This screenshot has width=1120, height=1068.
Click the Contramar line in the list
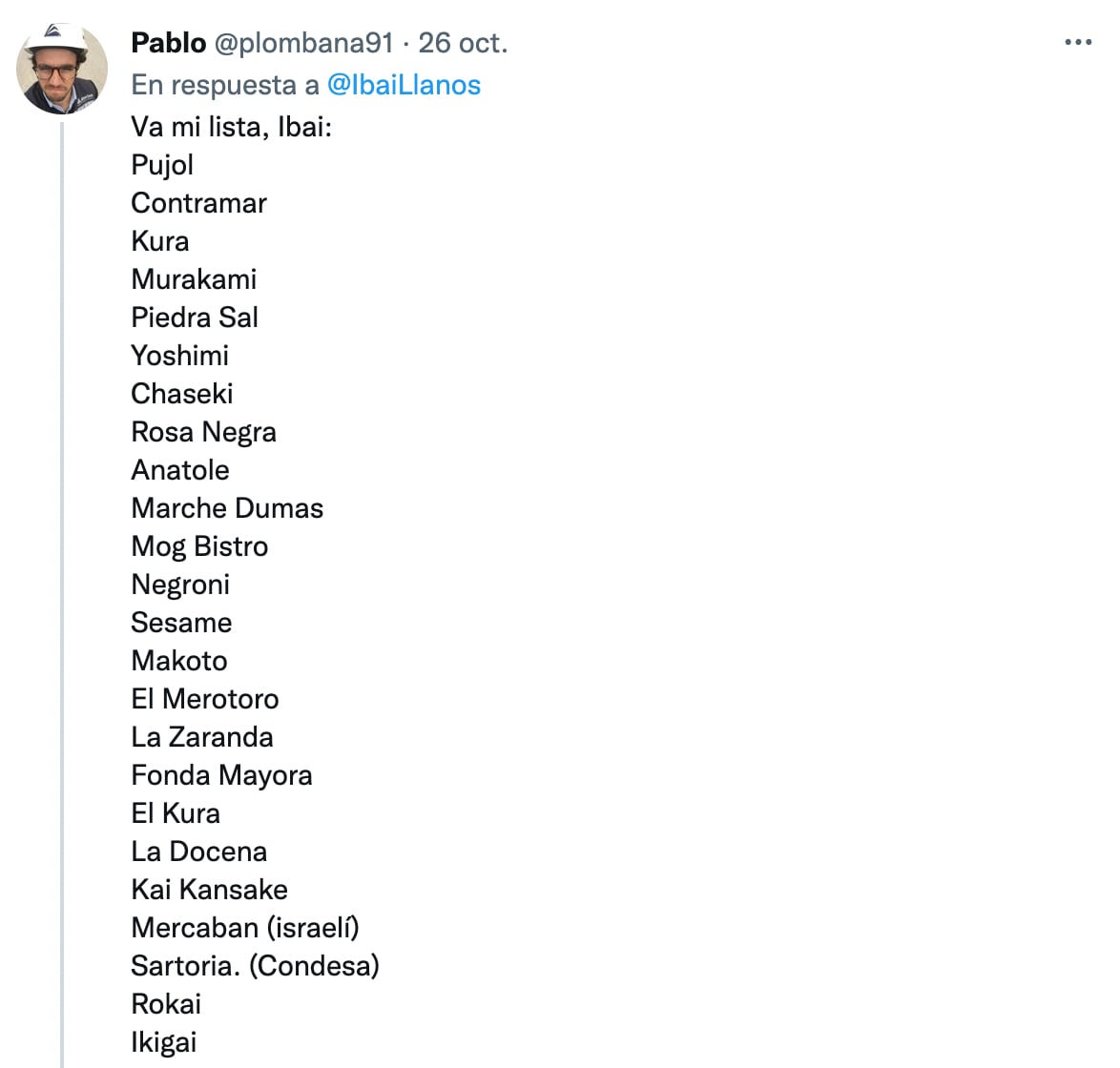[x=198, y=203]
